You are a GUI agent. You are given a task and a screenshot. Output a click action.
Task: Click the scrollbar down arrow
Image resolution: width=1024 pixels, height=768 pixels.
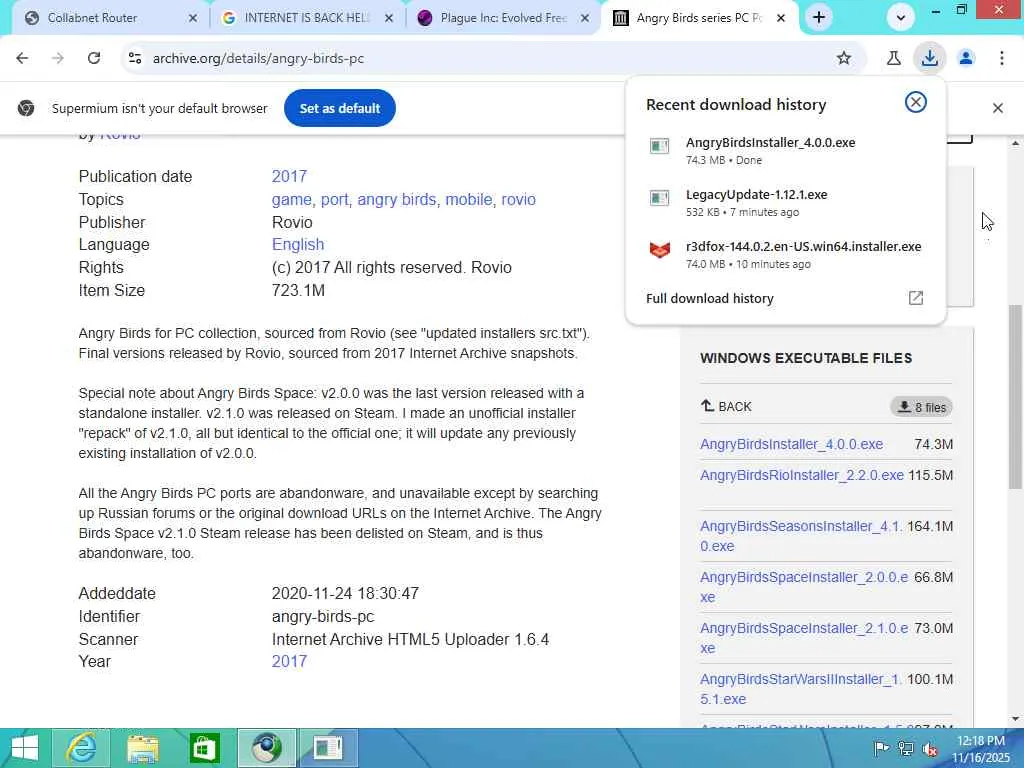[x=1015, y=719]
